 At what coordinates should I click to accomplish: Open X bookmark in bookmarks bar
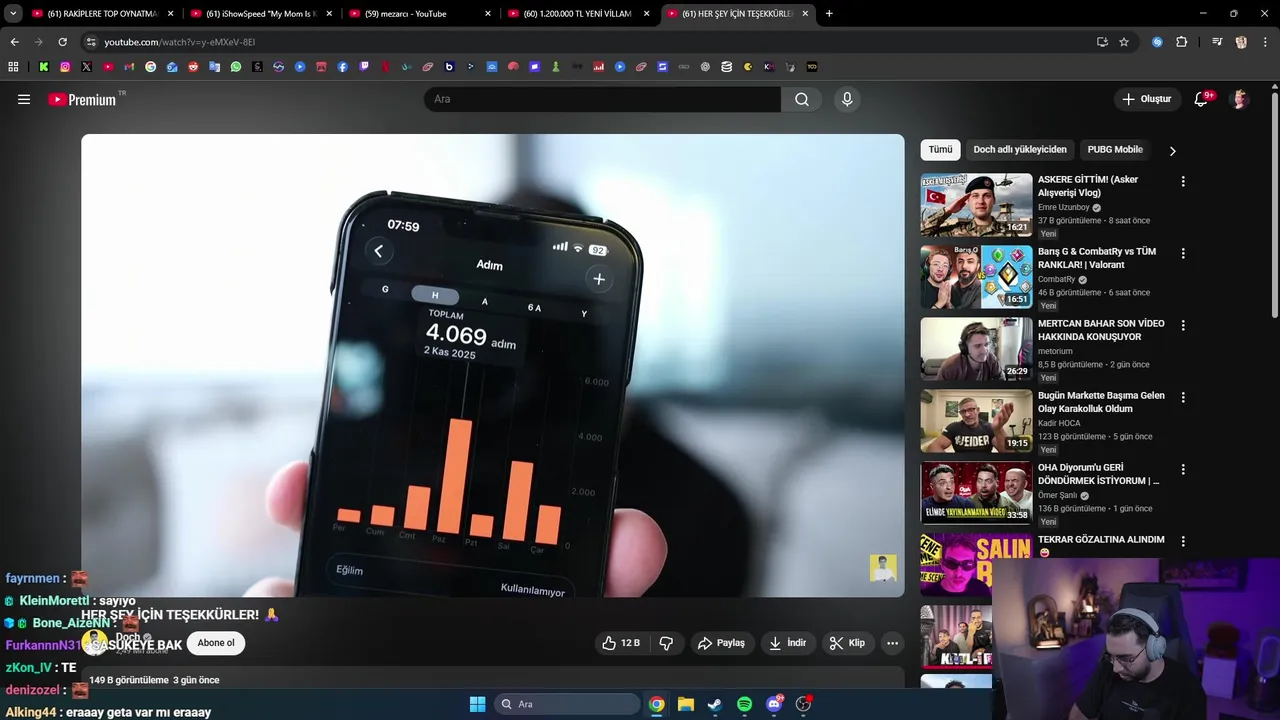tap(86, 67)
